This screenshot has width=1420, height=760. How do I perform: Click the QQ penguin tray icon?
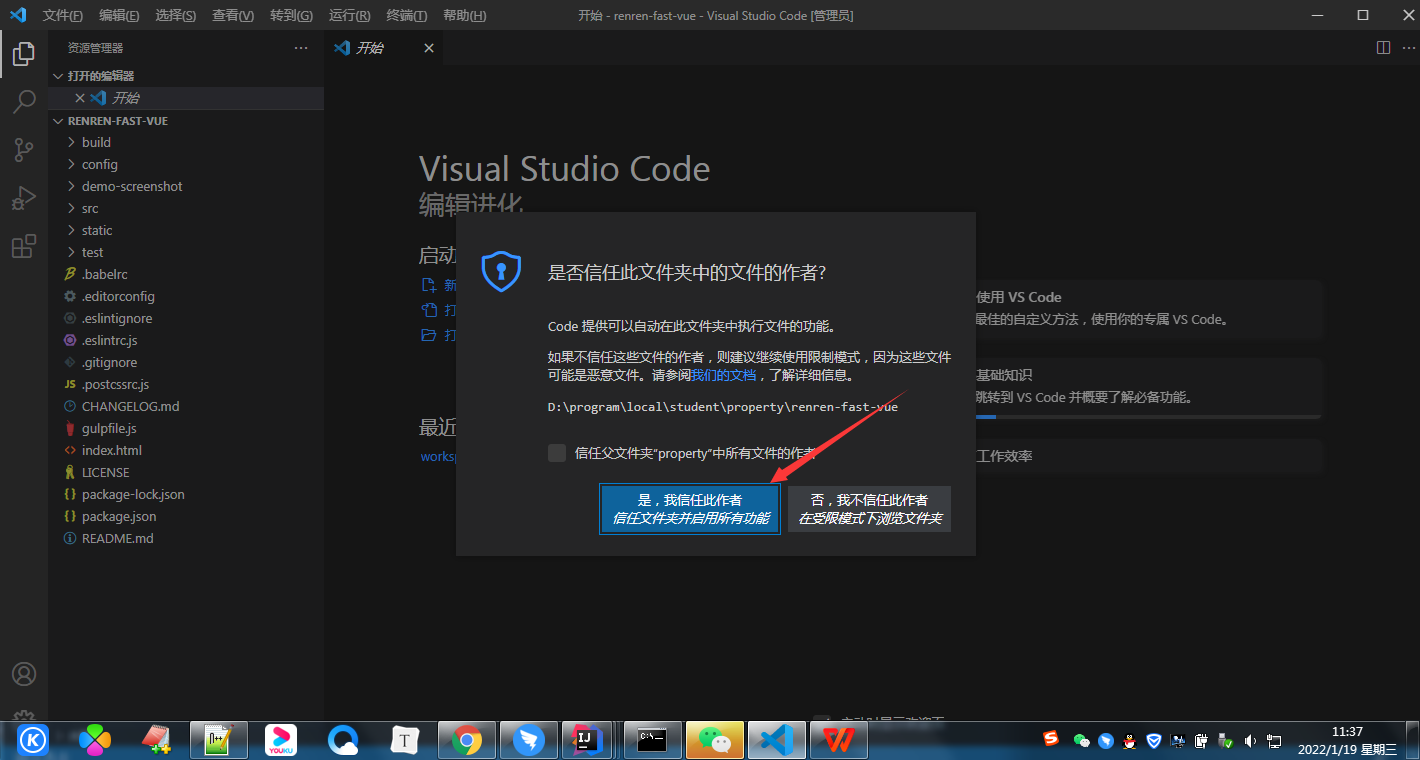pos(1130,741)
